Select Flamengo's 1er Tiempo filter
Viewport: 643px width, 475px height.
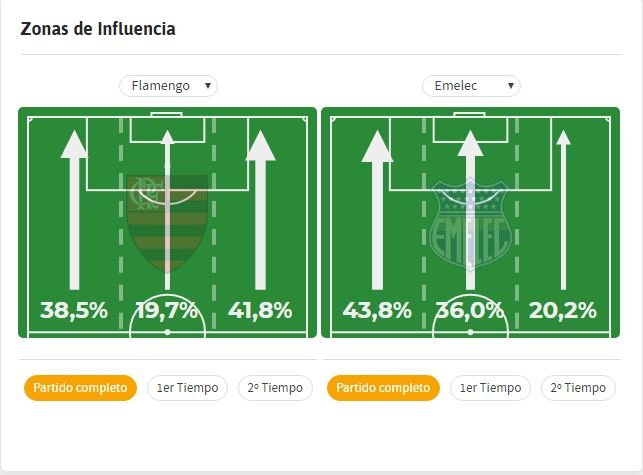(x=187, y=388)
